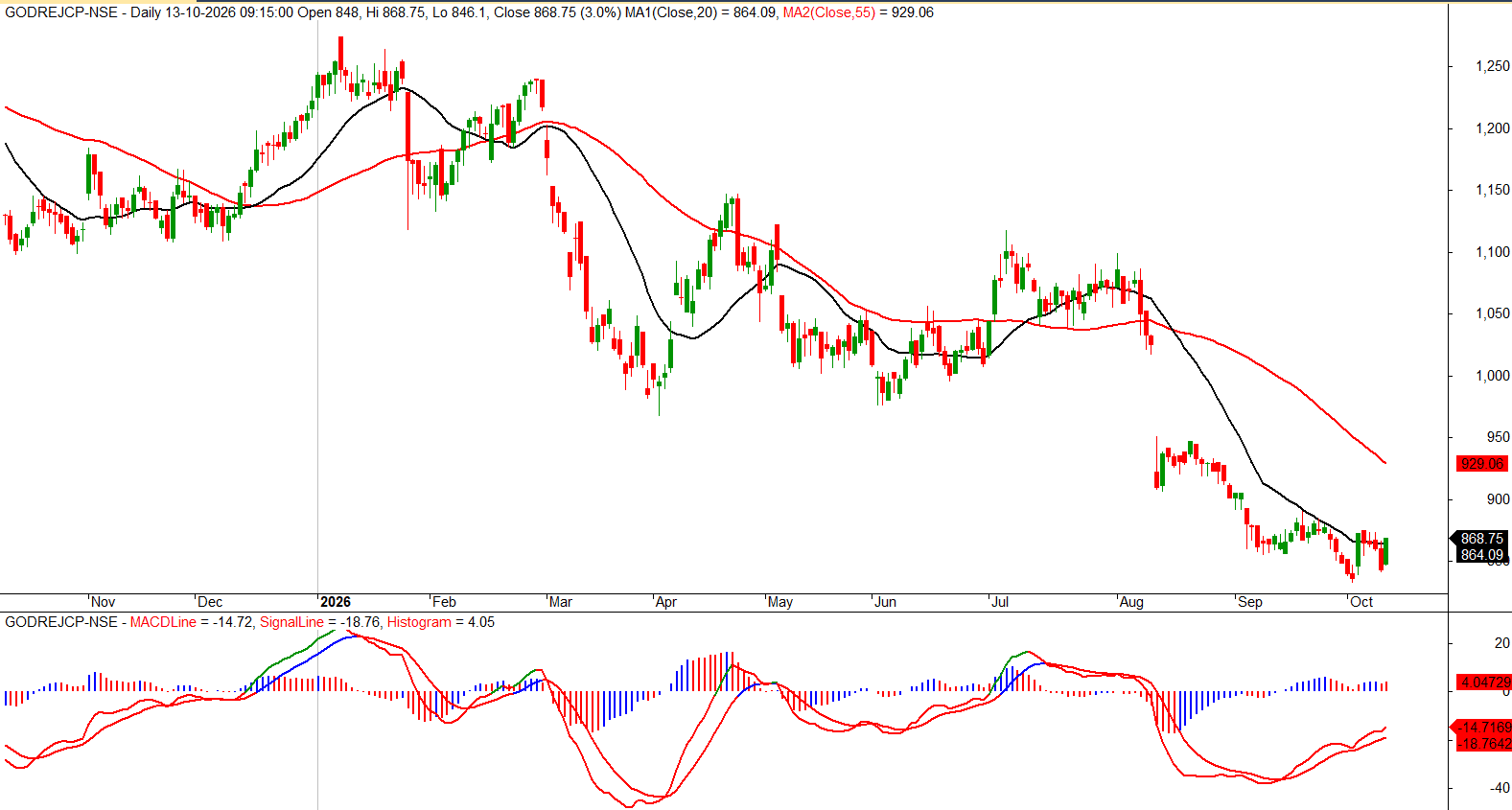The height and width of the screenshot is (810, 1512).
Task: Click the red 929.06 marker on price axis
Action: pos(1482,464)
